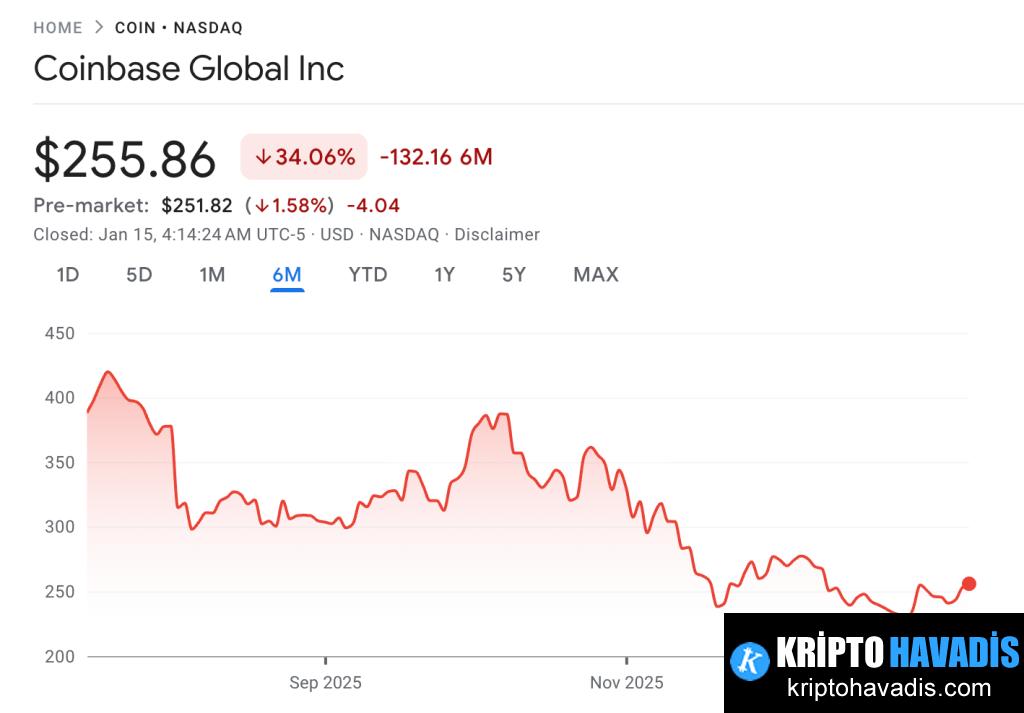
Task: Open the 1M performance view
Action: [212, 274]
